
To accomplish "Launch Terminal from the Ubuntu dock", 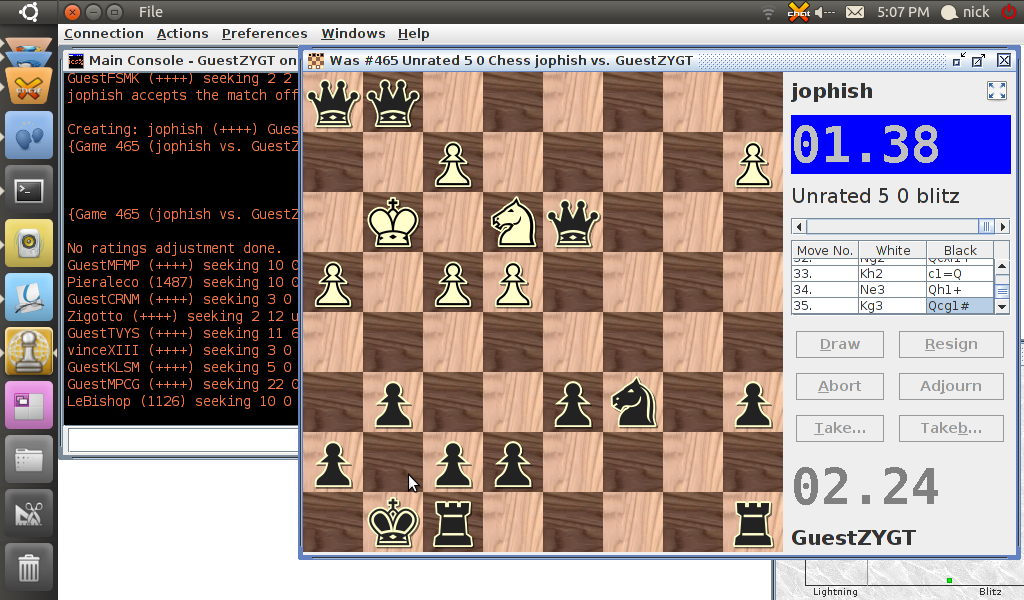I will [x=29, y=189].
